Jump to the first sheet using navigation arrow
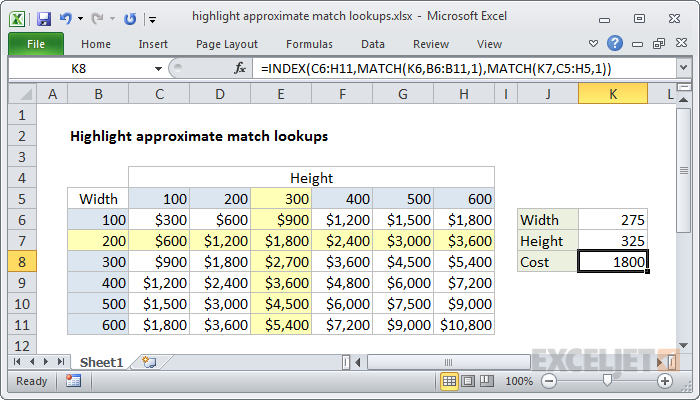700x400 pixels. pyautogui.click(x=15, y=361)
